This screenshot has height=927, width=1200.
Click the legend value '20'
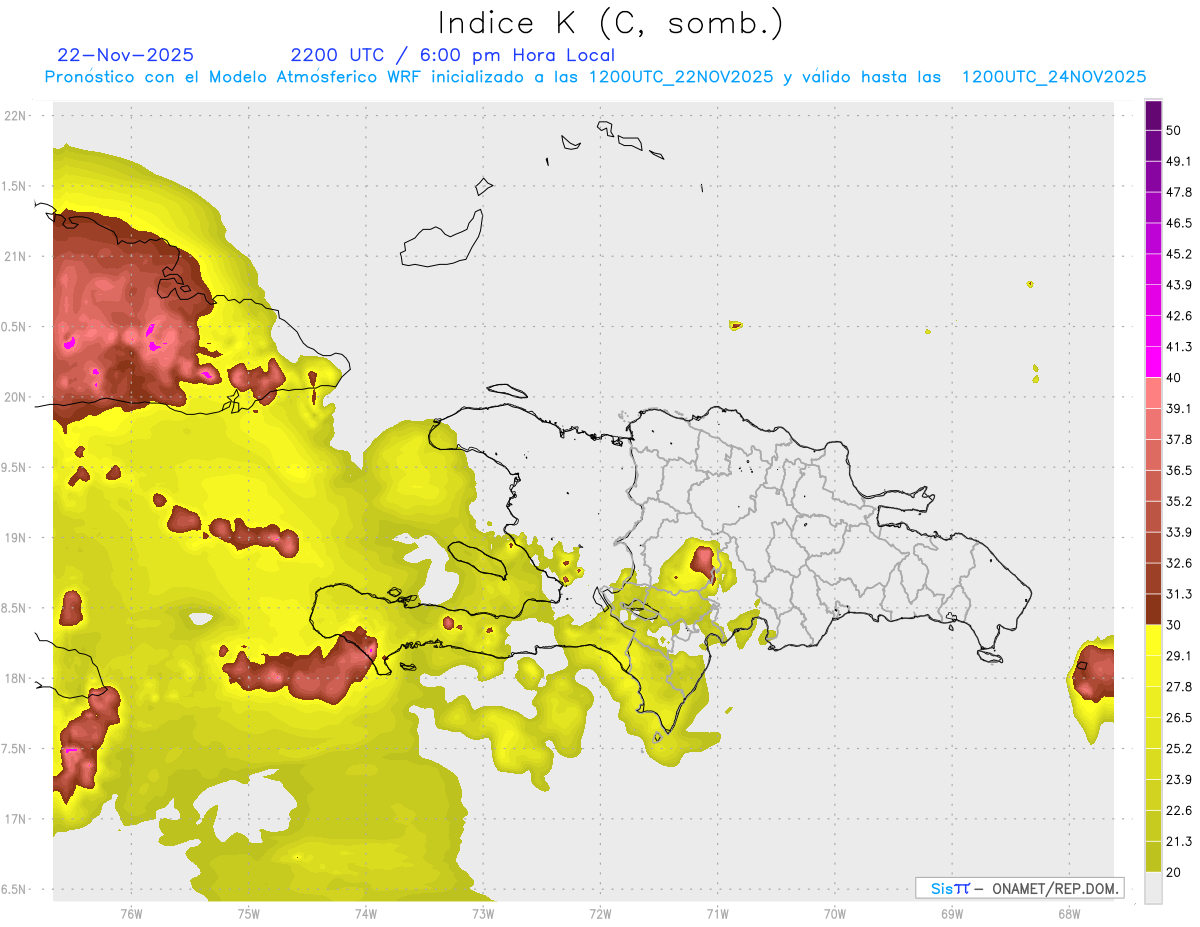click(x=1174, y=872)
